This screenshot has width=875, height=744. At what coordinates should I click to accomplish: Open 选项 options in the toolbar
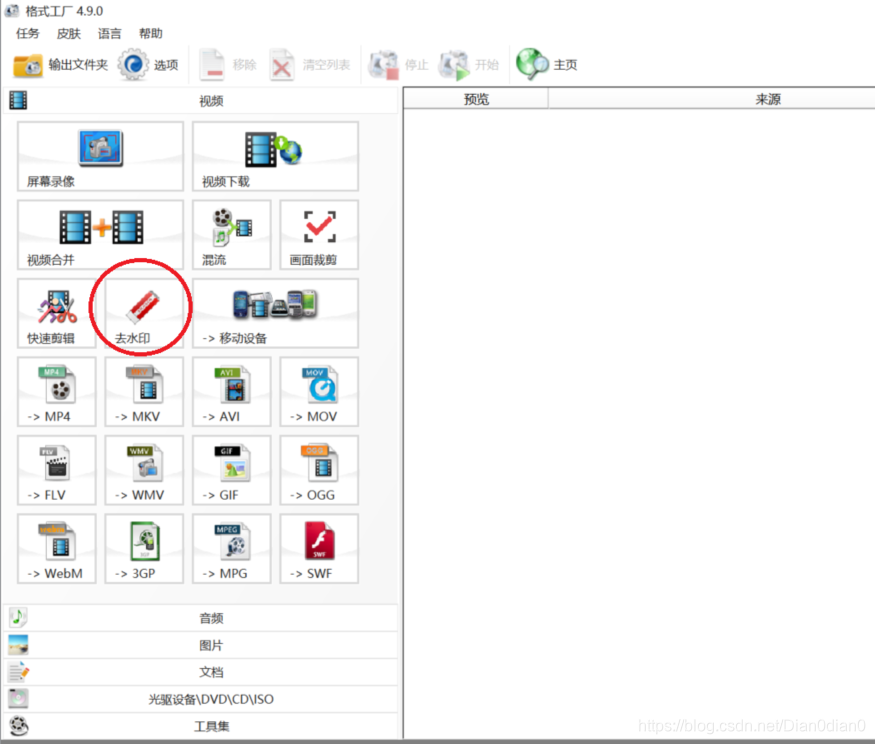click(148, 65)
